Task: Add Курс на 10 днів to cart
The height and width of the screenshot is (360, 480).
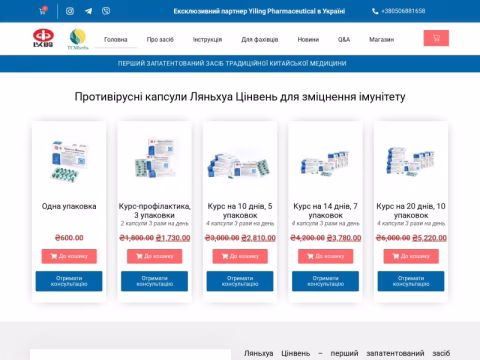Action: pyautogui.click(x=240, y=256)
